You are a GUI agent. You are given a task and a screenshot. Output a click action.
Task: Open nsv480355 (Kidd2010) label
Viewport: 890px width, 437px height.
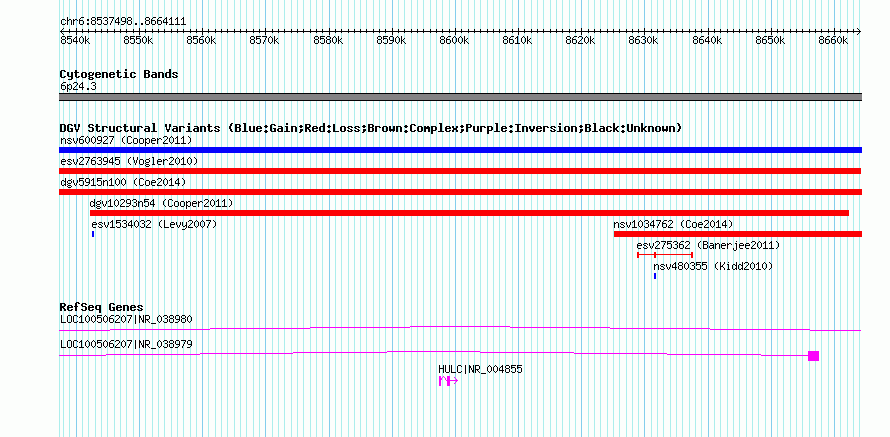[713, 266]
